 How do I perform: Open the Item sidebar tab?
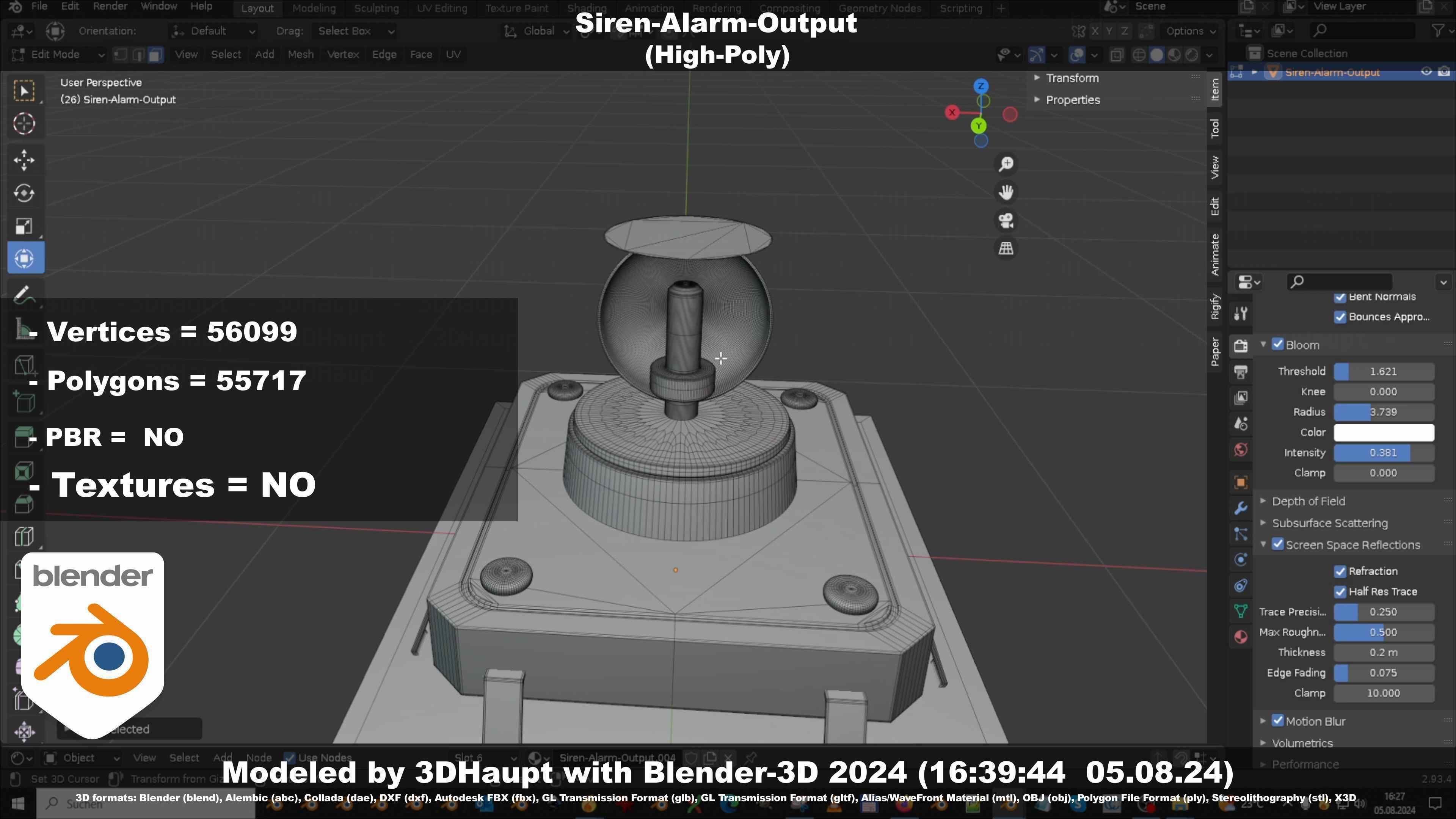1214,89
